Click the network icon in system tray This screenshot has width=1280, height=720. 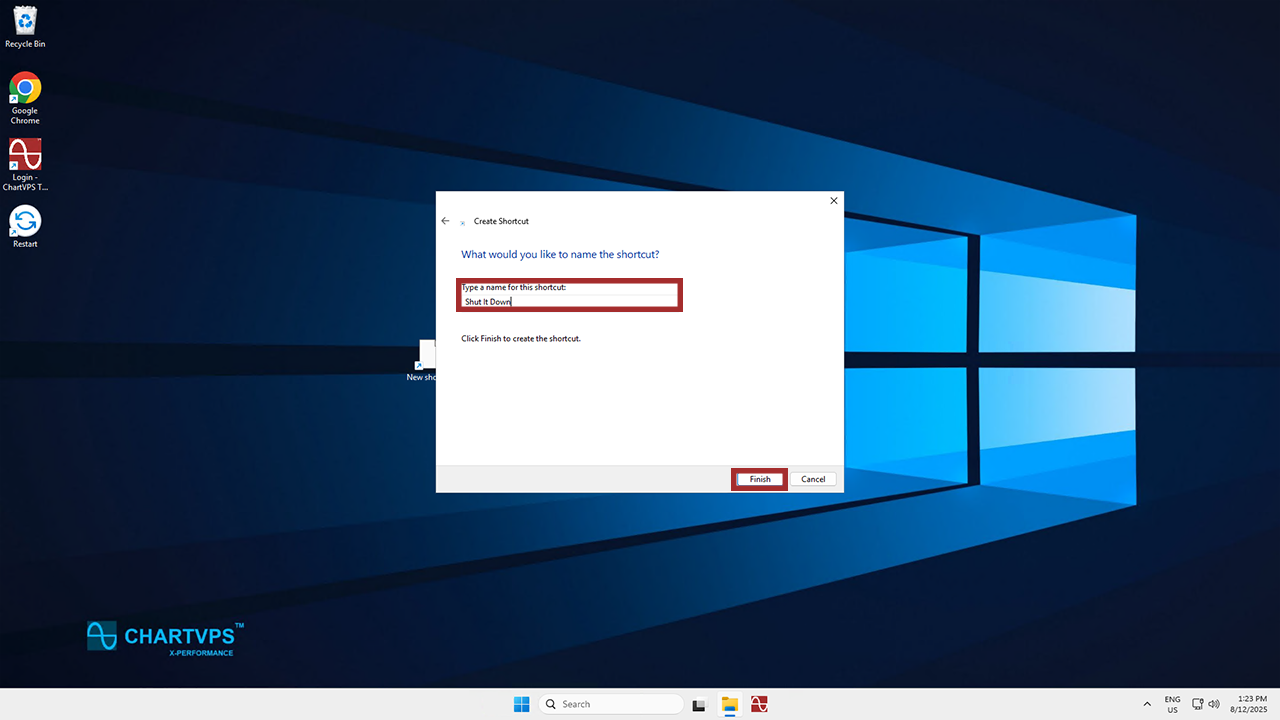pyautogui.click(x=1198, y=704)
